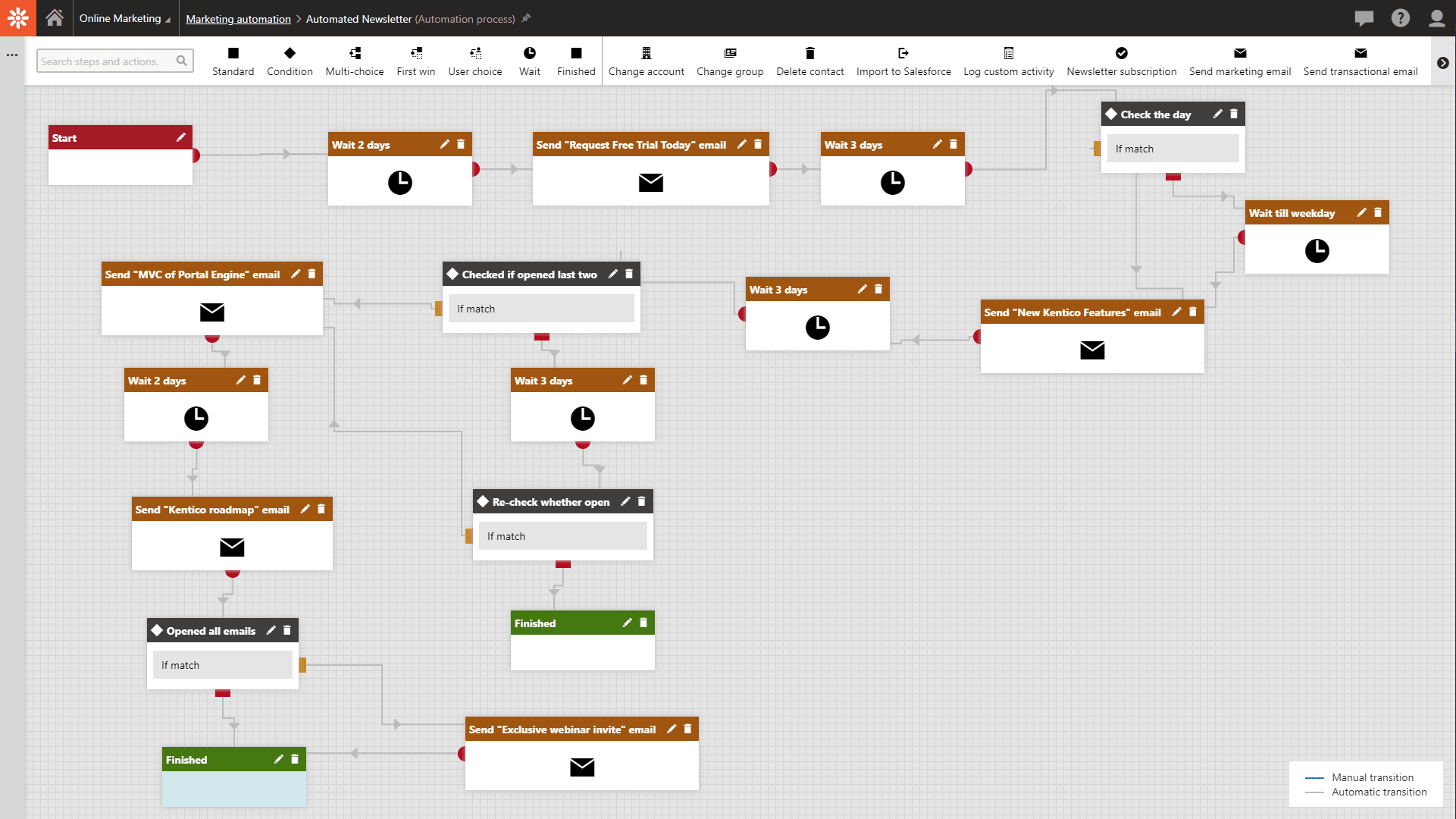Delete the Opened all emails condition

287,630
